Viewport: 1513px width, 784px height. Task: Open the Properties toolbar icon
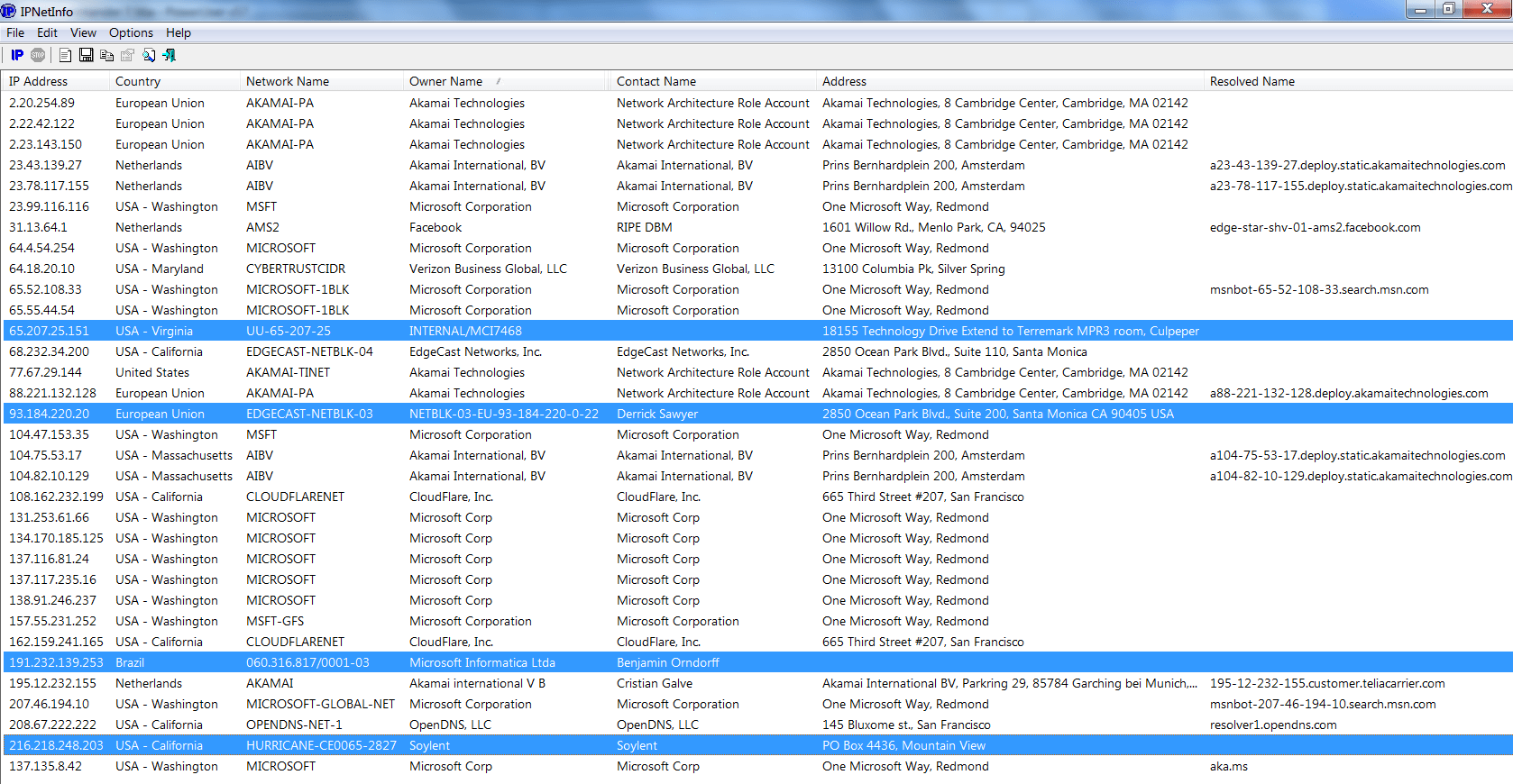click(x=127, y=55)
